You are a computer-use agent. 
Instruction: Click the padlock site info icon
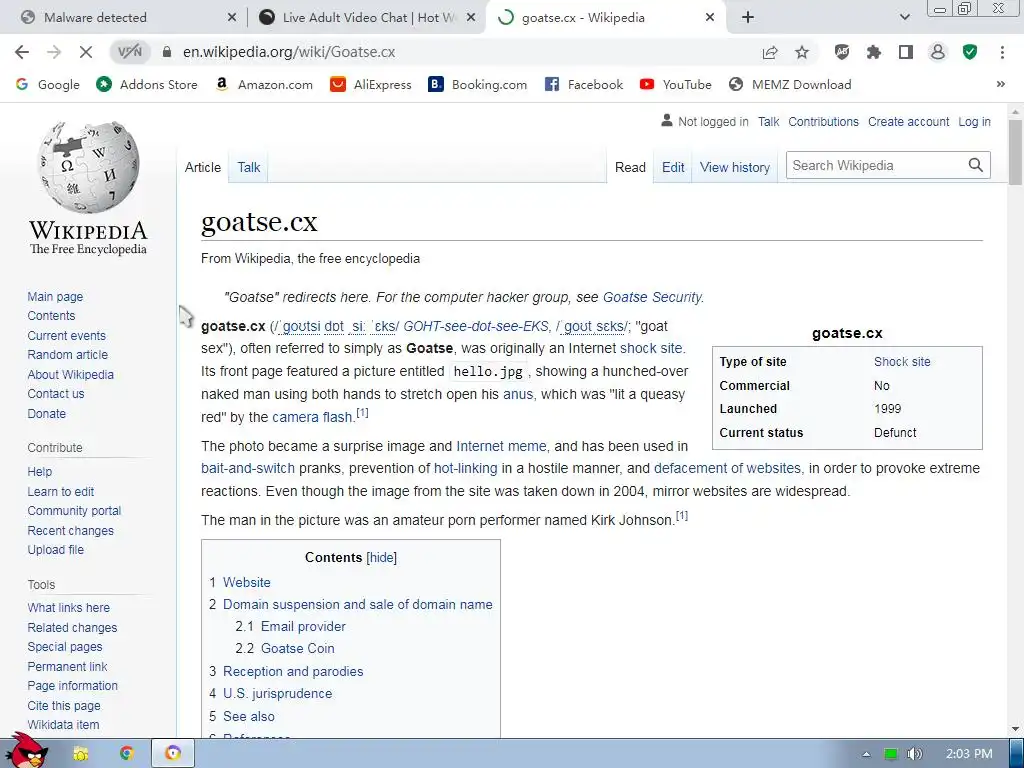[167, 52]
